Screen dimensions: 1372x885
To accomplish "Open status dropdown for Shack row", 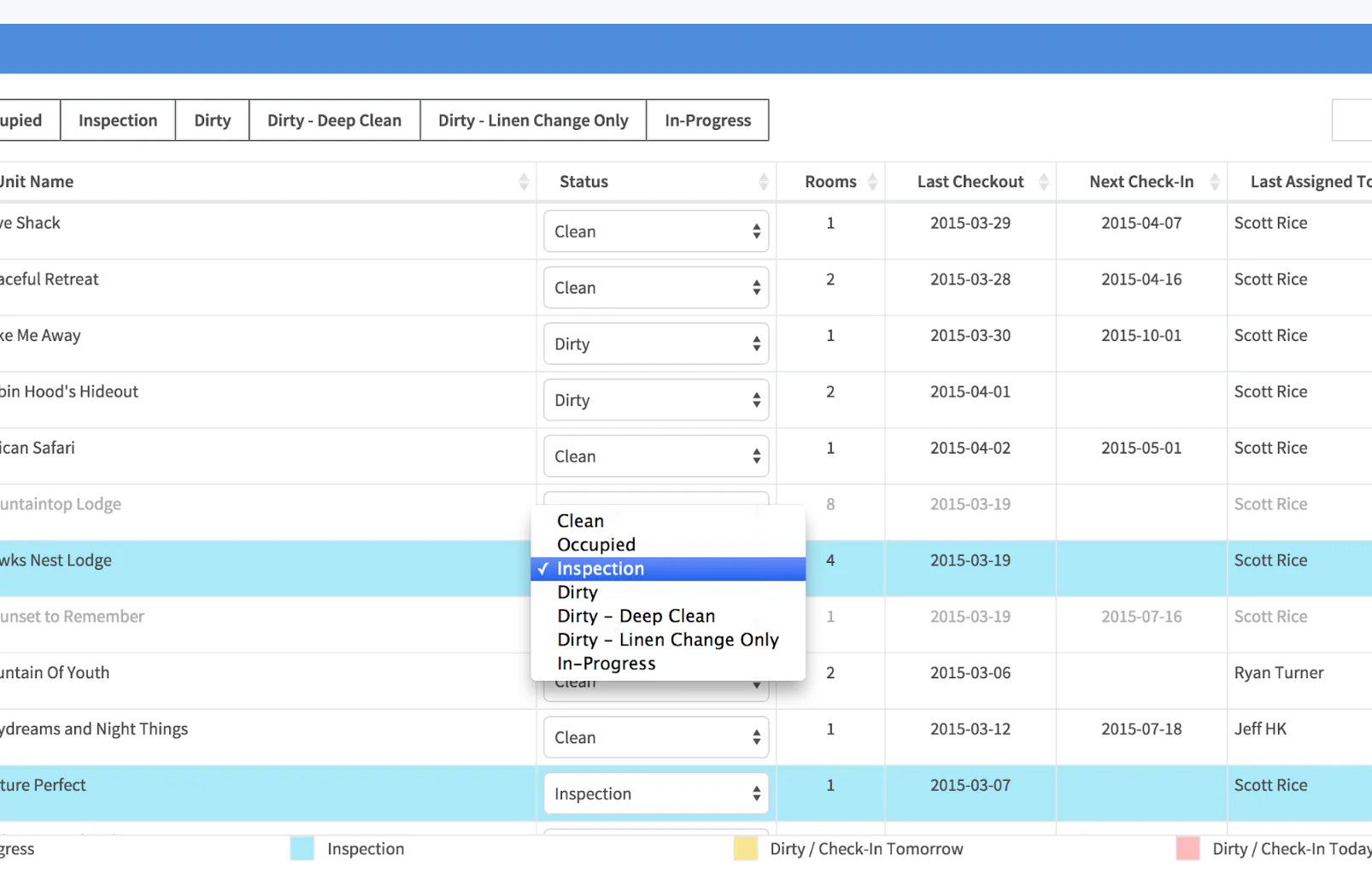I will click(x=656, y=232).
